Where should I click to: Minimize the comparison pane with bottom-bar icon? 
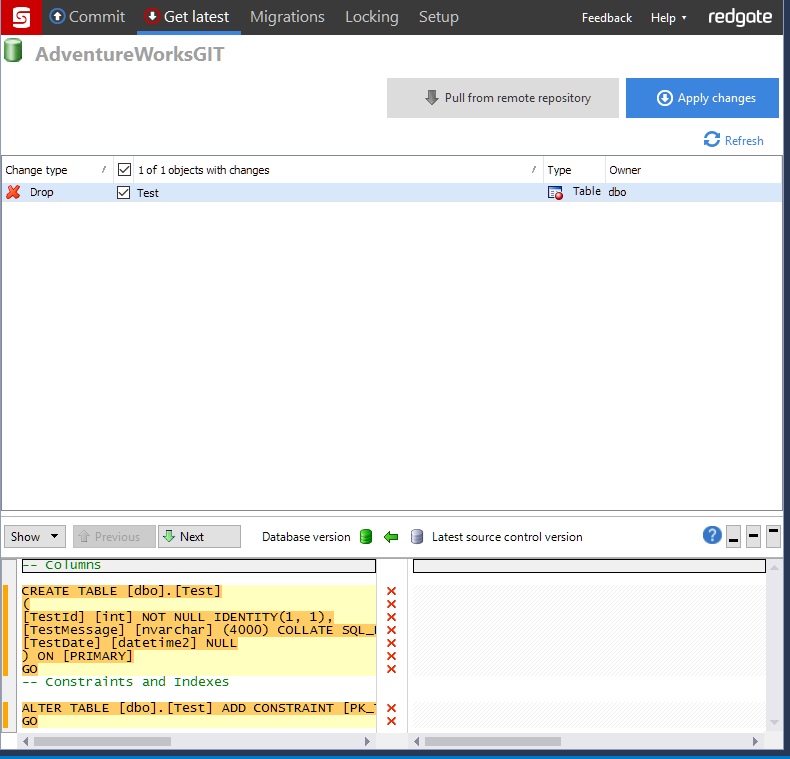pos(734,536)
